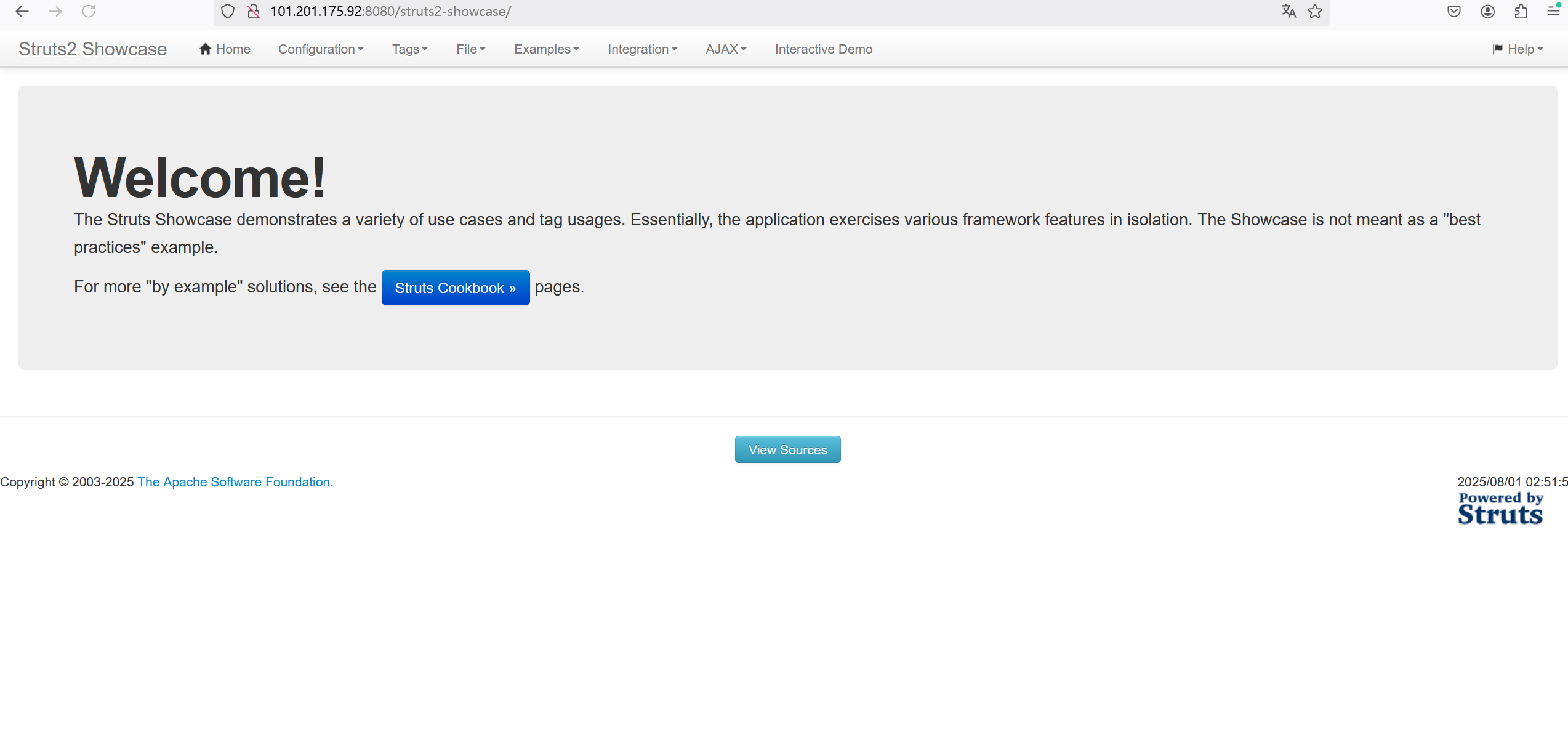Click the View Sources button
The height and width of the screenshot is (748, 1568).
click(787, 449)
